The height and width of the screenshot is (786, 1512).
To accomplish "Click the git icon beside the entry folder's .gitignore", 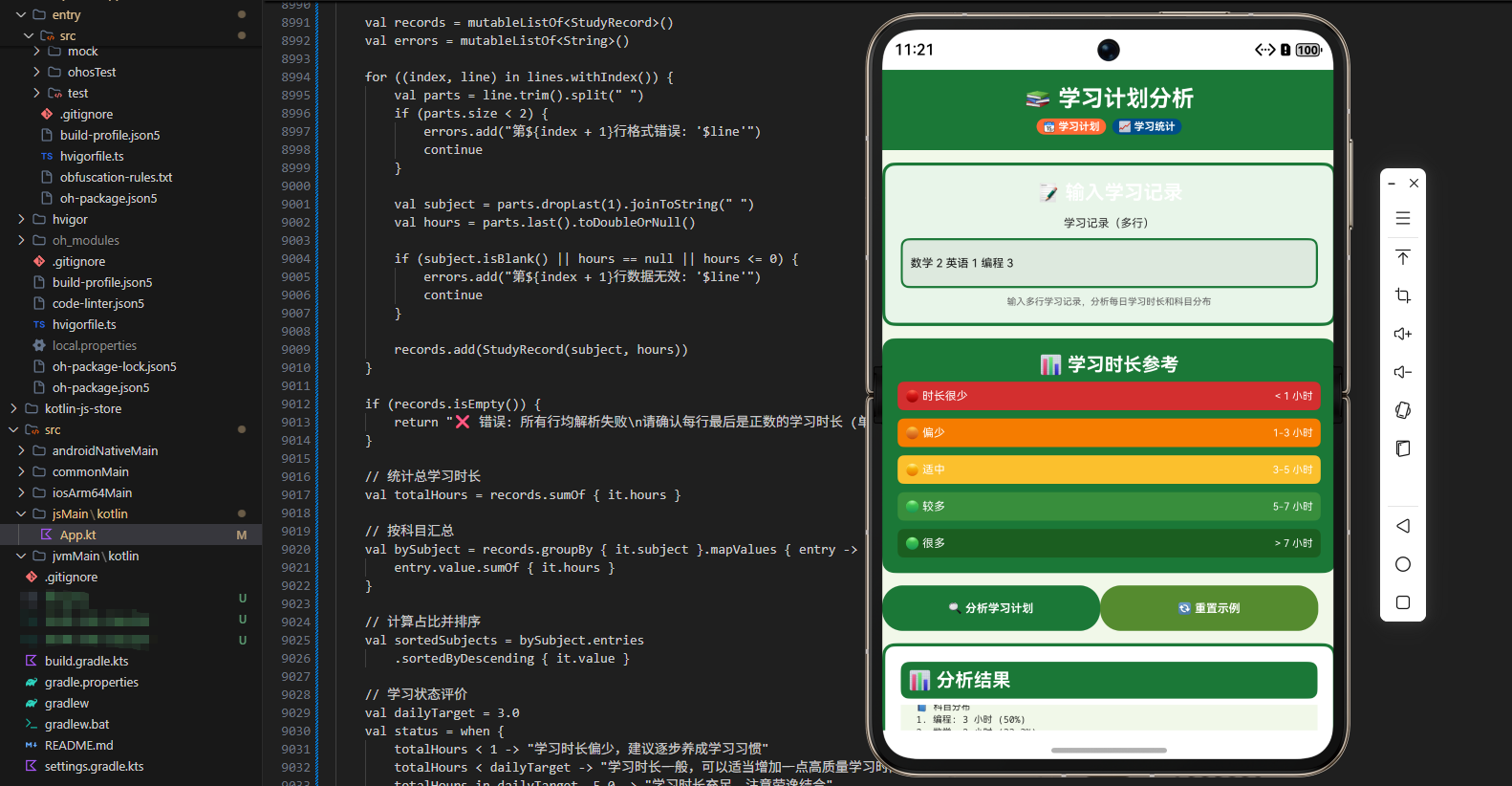I will tap(46, 114).
